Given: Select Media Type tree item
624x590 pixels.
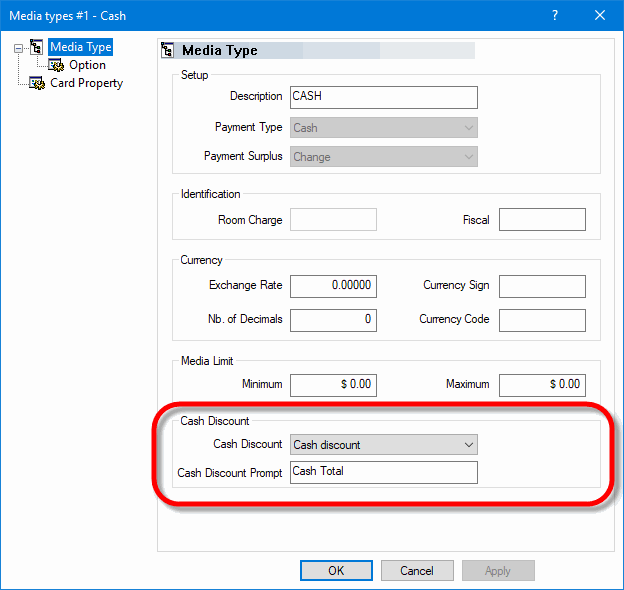Looking at the screenshot, I should pos(80,47).
